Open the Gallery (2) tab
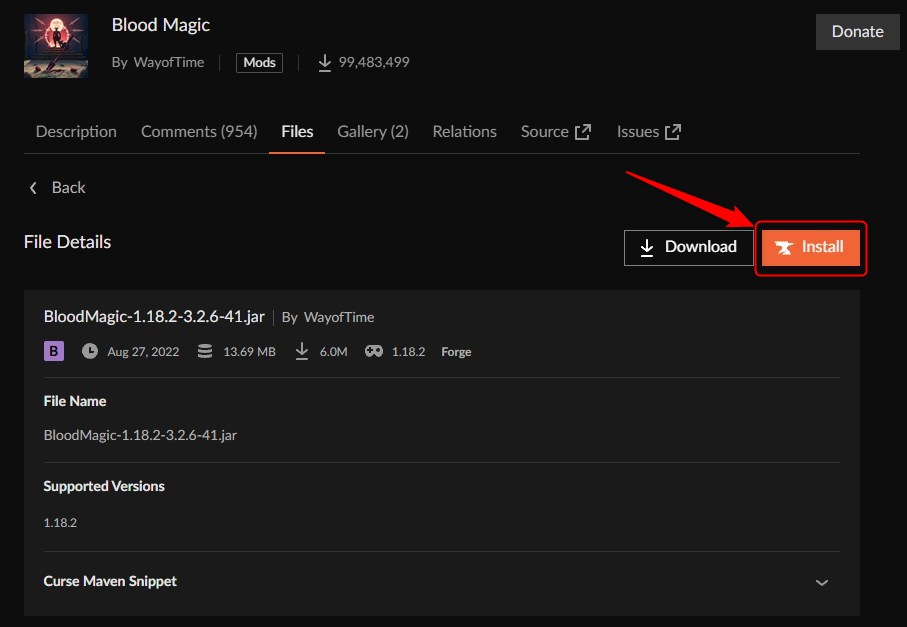907x627 pixels. (x=373, y=132)
